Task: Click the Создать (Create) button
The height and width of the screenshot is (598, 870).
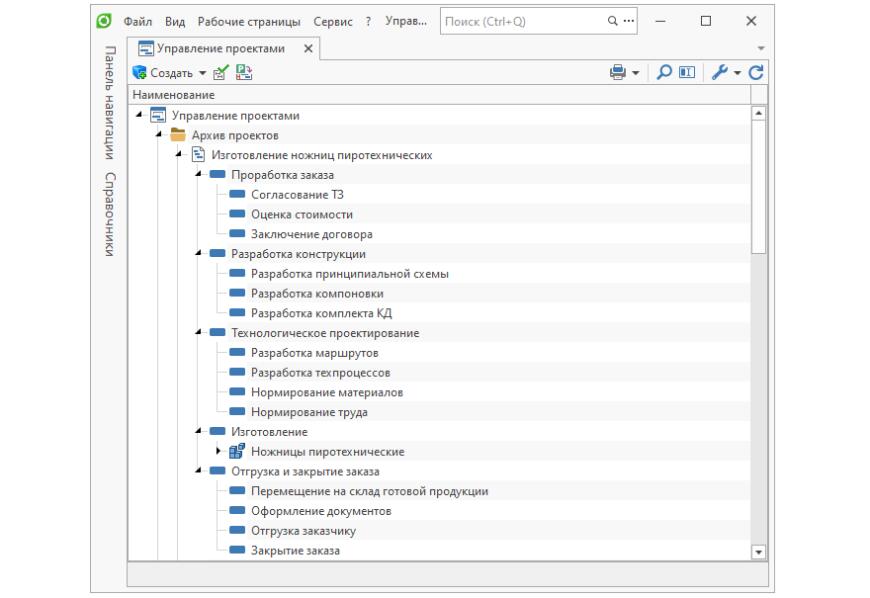Action: [164, 73]
